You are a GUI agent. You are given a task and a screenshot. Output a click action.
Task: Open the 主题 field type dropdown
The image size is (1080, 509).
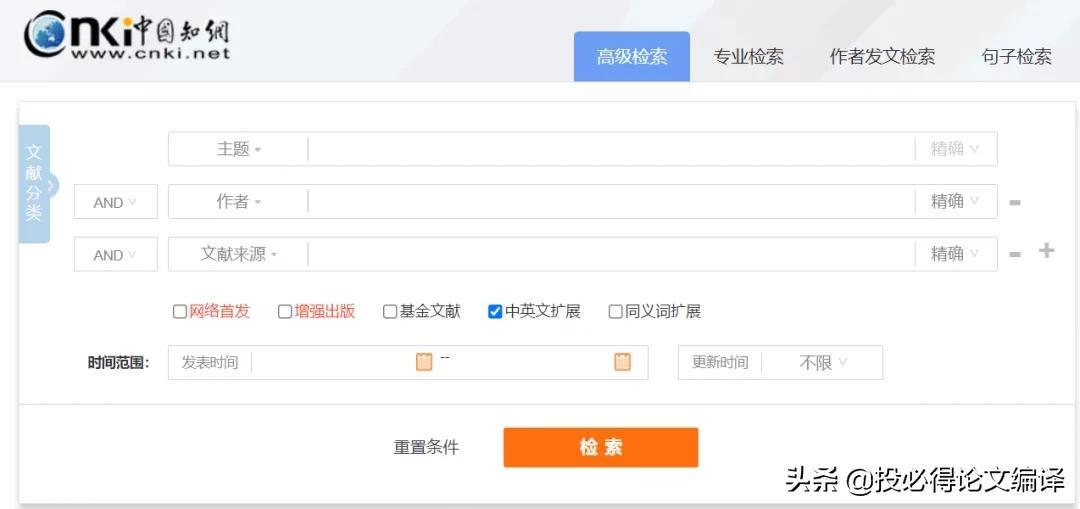click(x=238, y=149)
